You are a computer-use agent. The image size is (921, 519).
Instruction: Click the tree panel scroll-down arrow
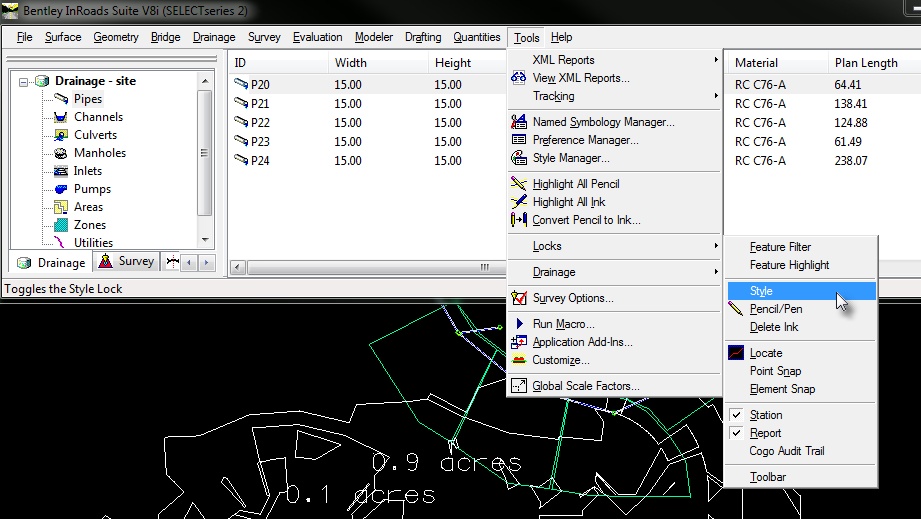coord(204,240)
